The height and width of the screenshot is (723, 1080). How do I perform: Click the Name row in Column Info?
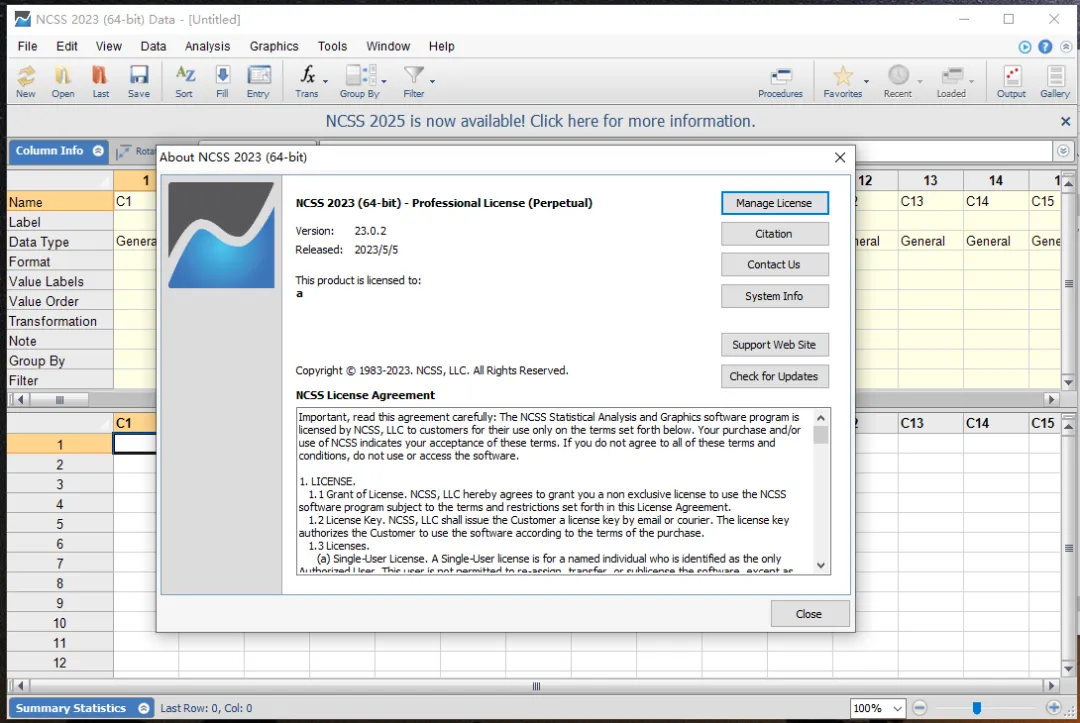(60, 202)
